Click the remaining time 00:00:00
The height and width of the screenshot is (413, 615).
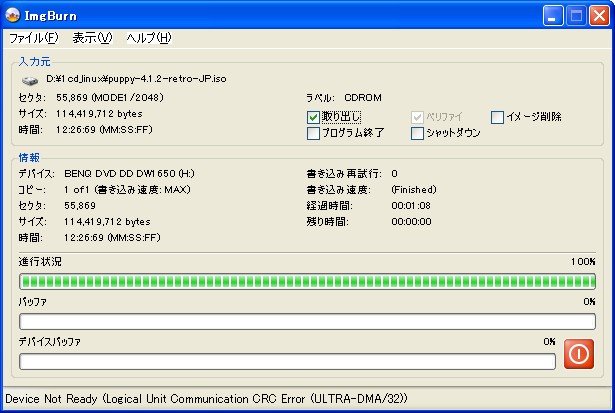click(x=411, y=222)
